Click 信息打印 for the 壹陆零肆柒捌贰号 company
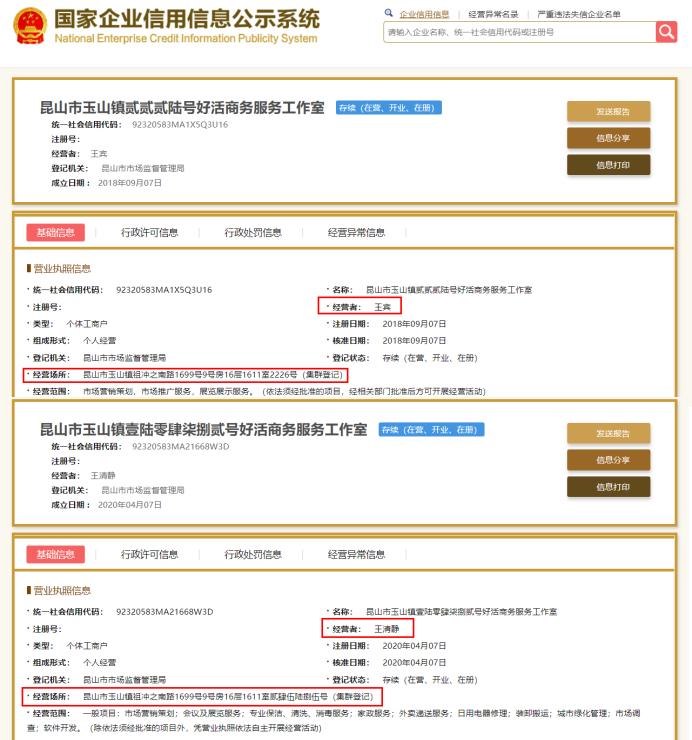Image resolution: width=692 pixels, height=740 pixels. click(608, 487)
